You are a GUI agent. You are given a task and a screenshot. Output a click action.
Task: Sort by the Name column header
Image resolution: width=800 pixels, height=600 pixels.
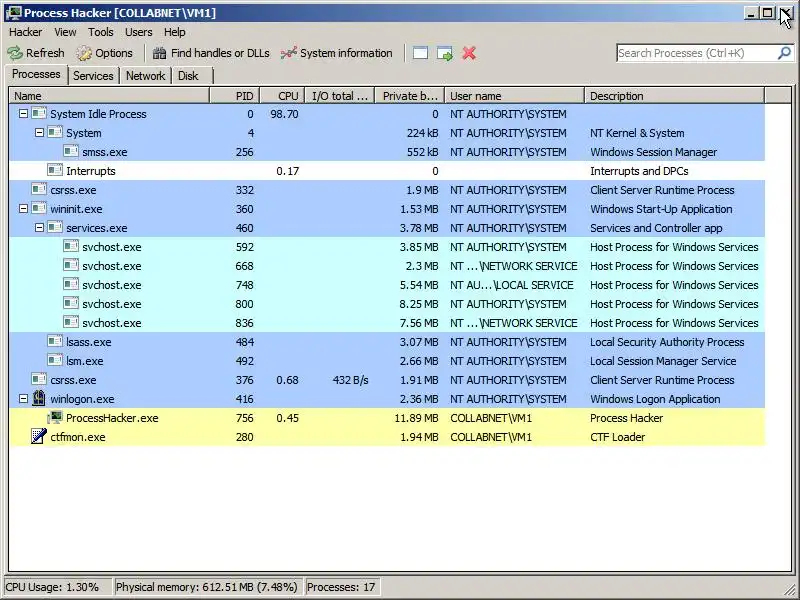coord(109,95)
